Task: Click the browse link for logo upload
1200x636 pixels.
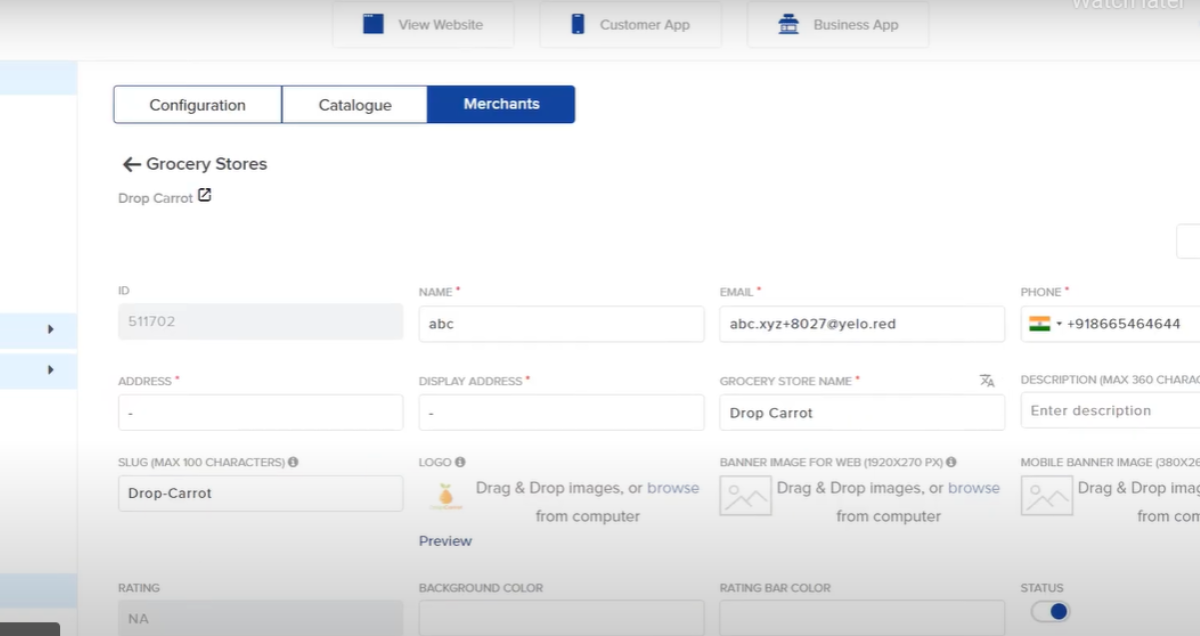Action: [x=673, y=487]
